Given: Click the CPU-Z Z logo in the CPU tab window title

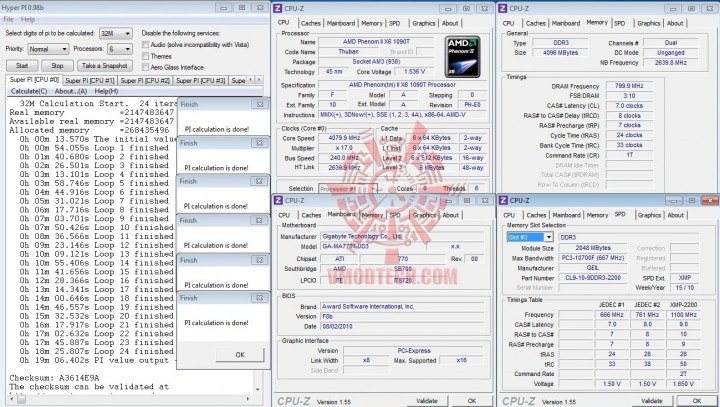Looking at the screenshot, I should point(278,8).
